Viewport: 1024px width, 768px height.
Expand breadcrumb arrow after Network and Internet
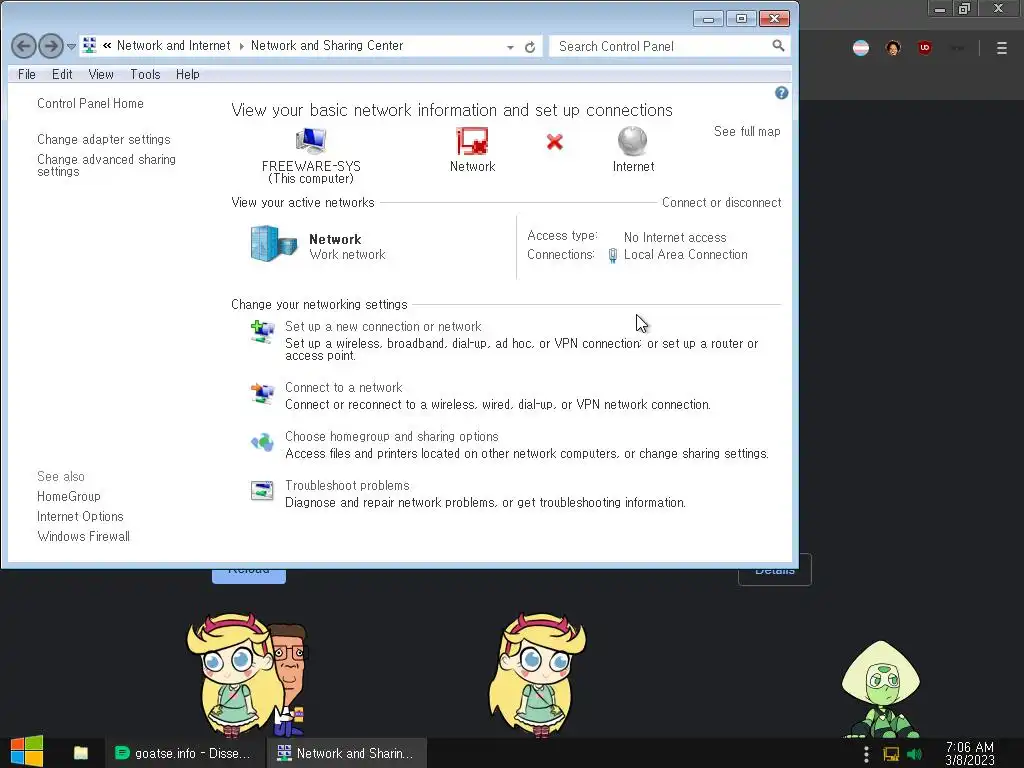(x=241, y=46)
